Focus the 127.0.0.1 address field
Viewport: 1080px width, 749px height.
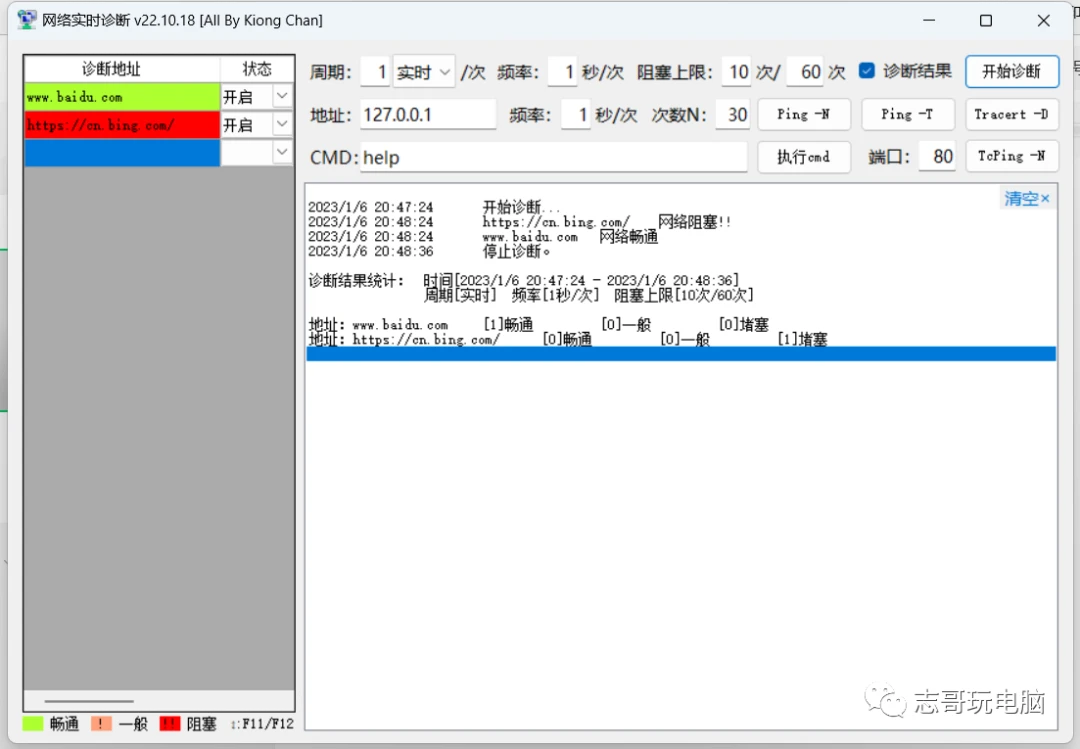pos(427,115)
